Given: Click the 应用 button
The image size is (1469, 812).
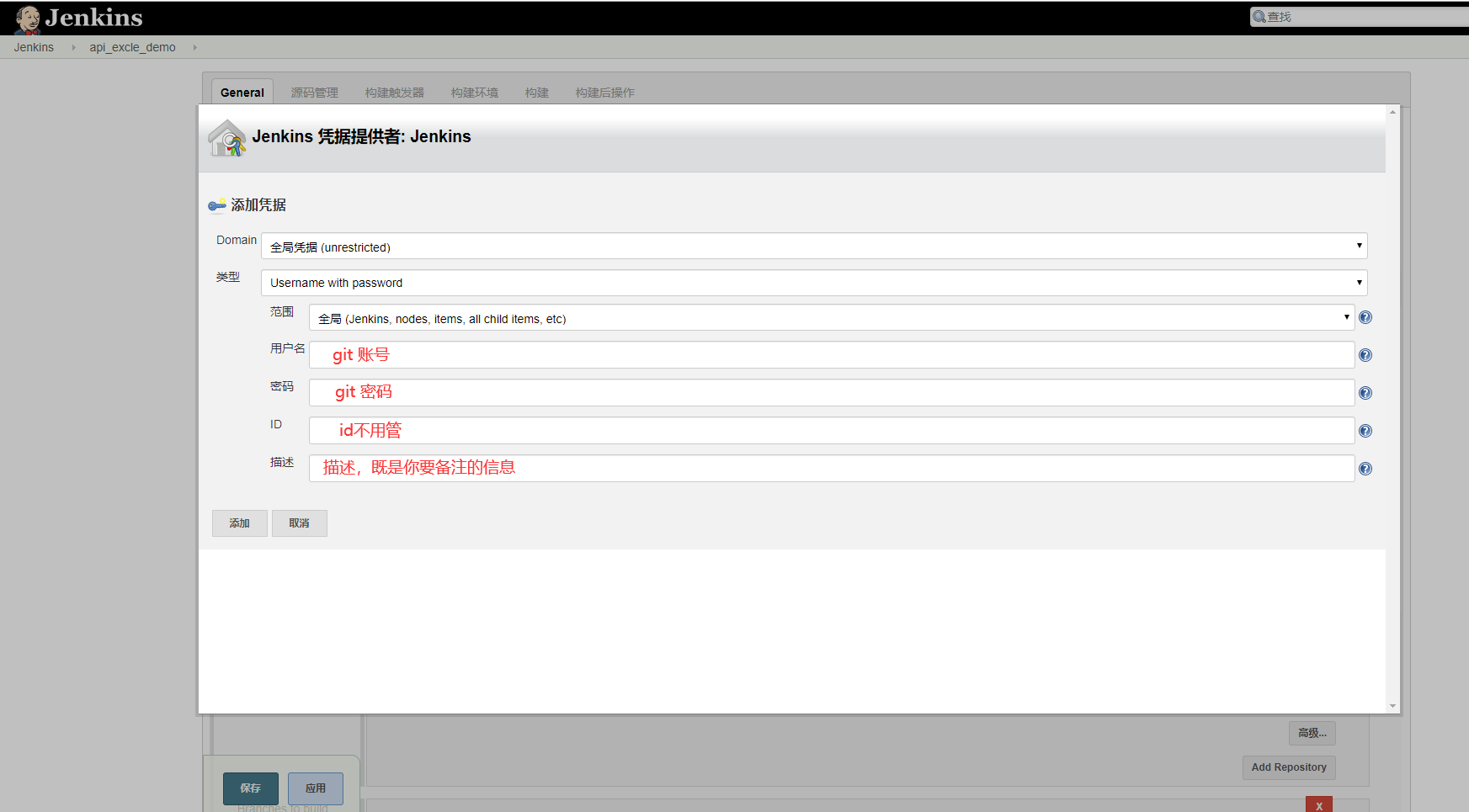Looking at the screenshot, I should 316,788.
